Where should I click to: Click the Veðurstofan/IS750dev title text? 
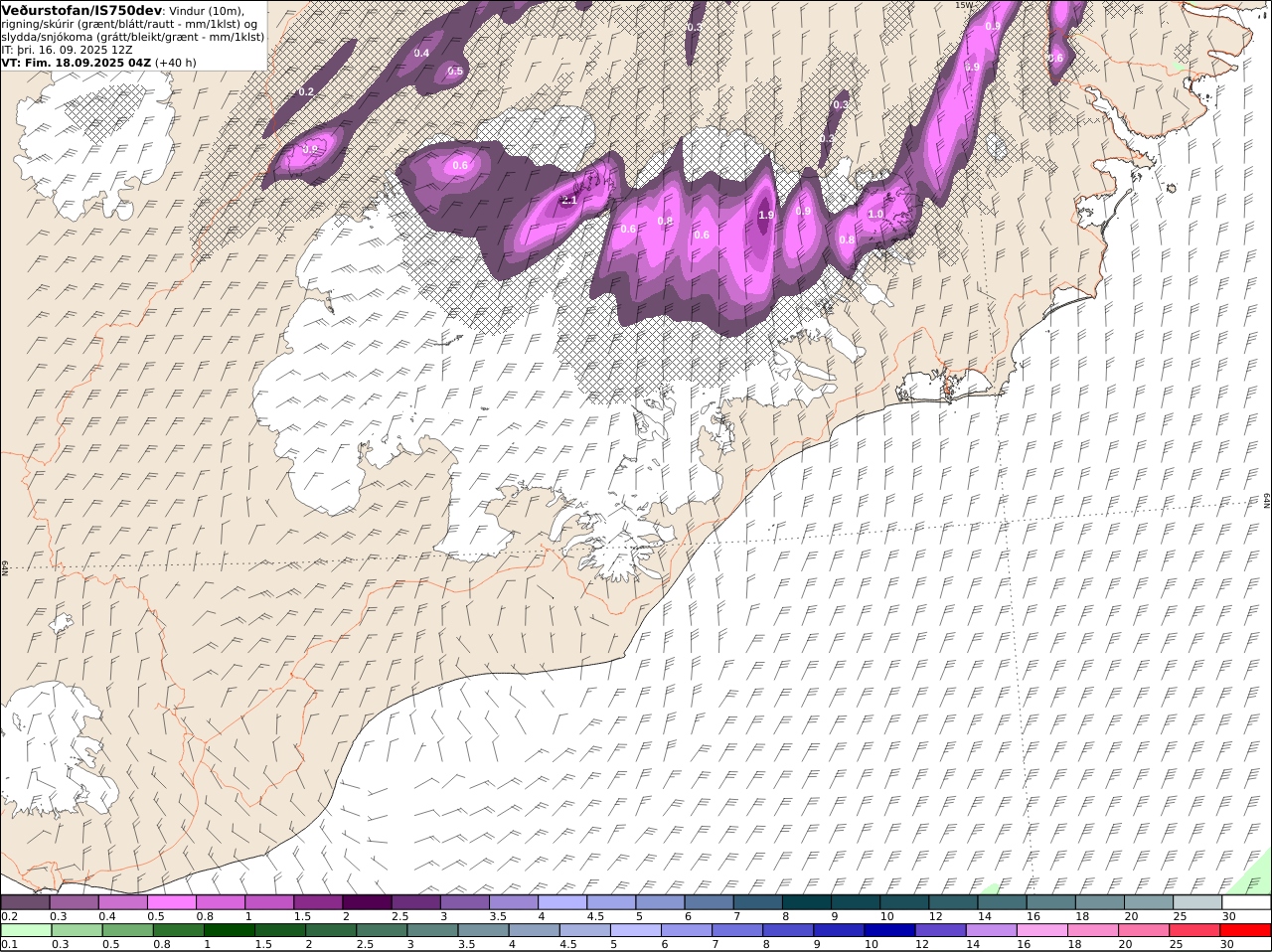click(x=81, y=10)
